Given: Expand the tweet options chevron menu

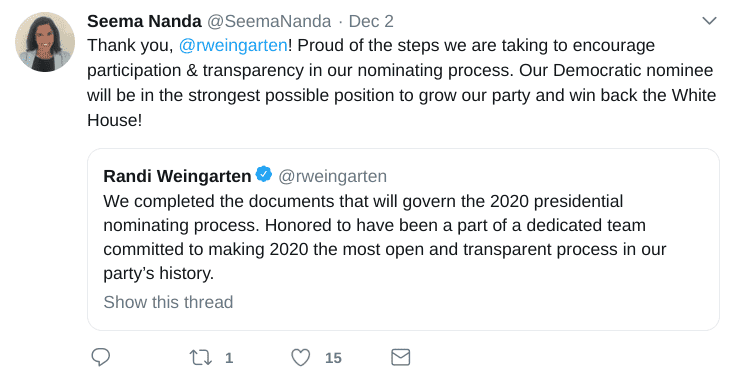Looking at the screenshot, I should pyautogui.click(x=709, y=21).
